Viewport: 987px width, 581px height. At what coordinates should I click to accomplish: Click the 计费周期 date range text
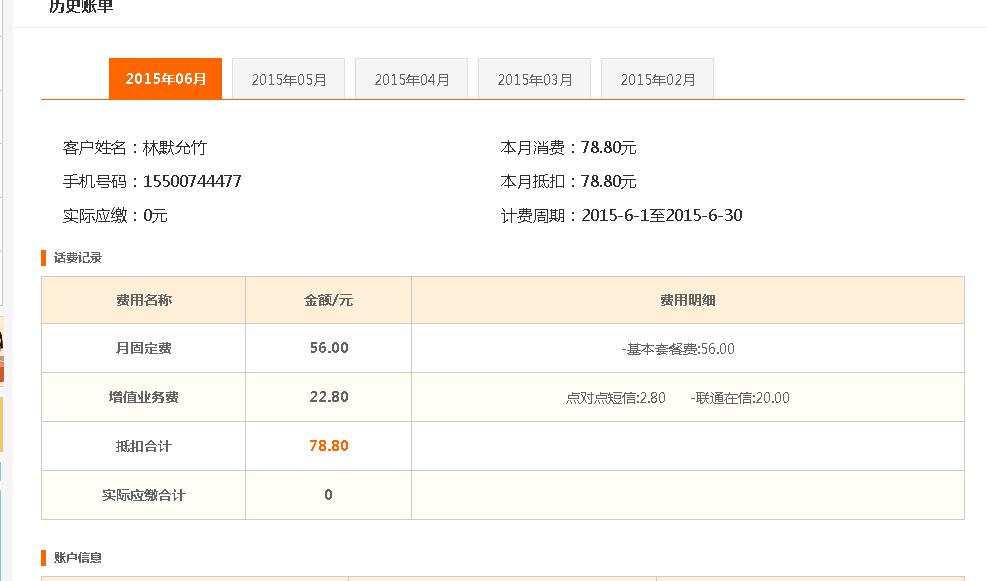coord(661,216)
